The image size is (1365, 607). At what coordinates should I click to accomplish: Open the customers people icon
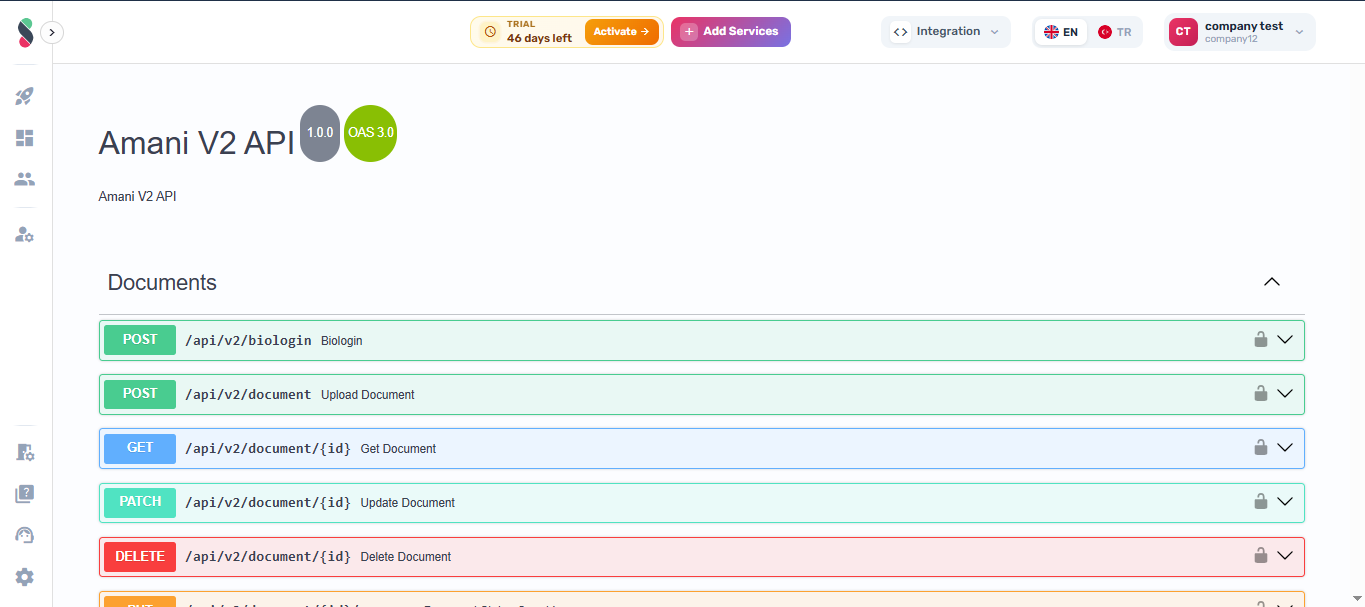click(25, 179)
